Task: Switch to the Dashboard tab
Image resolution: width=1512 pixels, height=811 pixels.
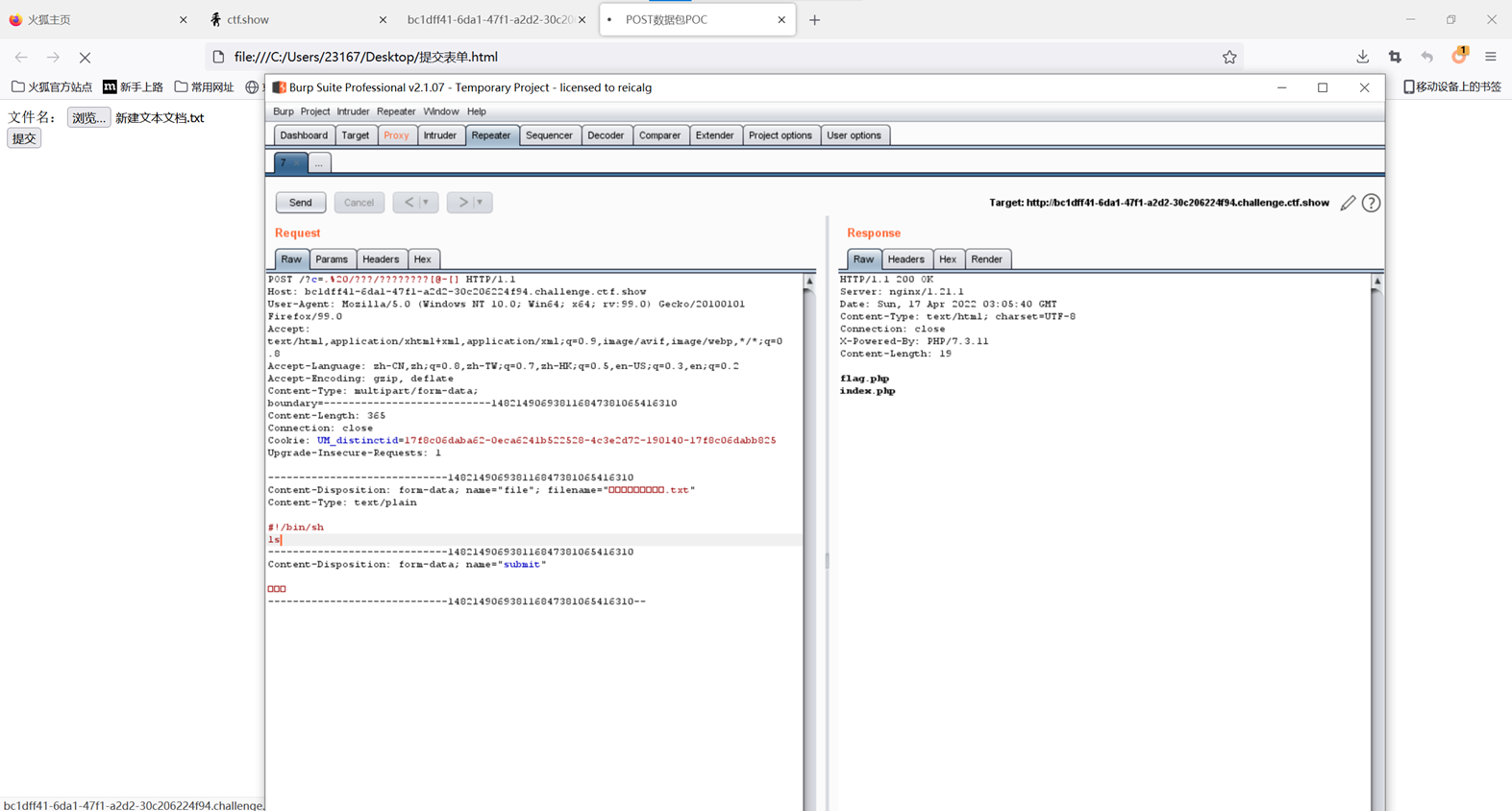Action: [304, 135]
